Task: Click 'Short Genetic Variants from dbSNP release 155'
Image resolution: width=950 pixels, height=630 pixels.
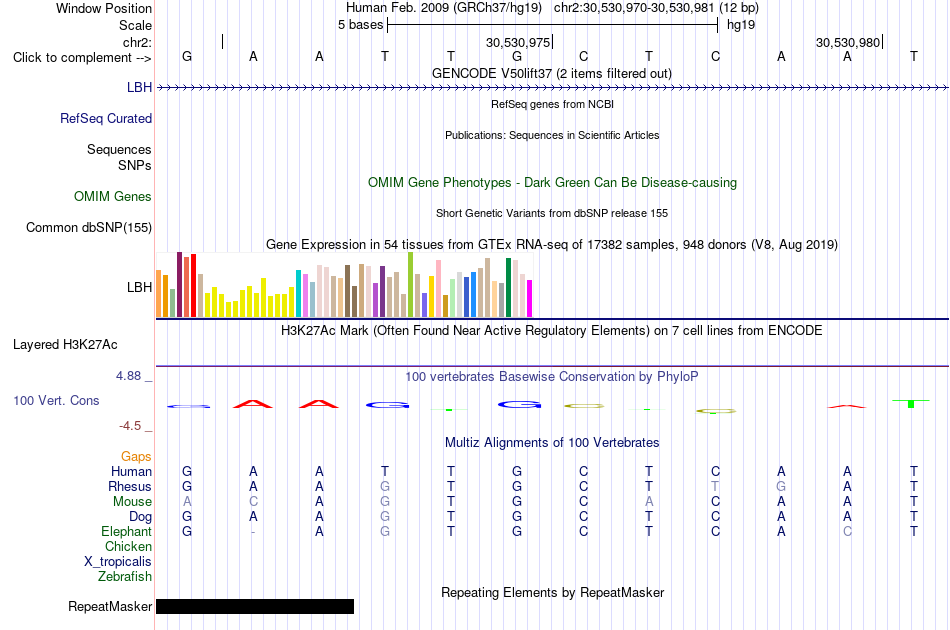Action: coord(552,213)
